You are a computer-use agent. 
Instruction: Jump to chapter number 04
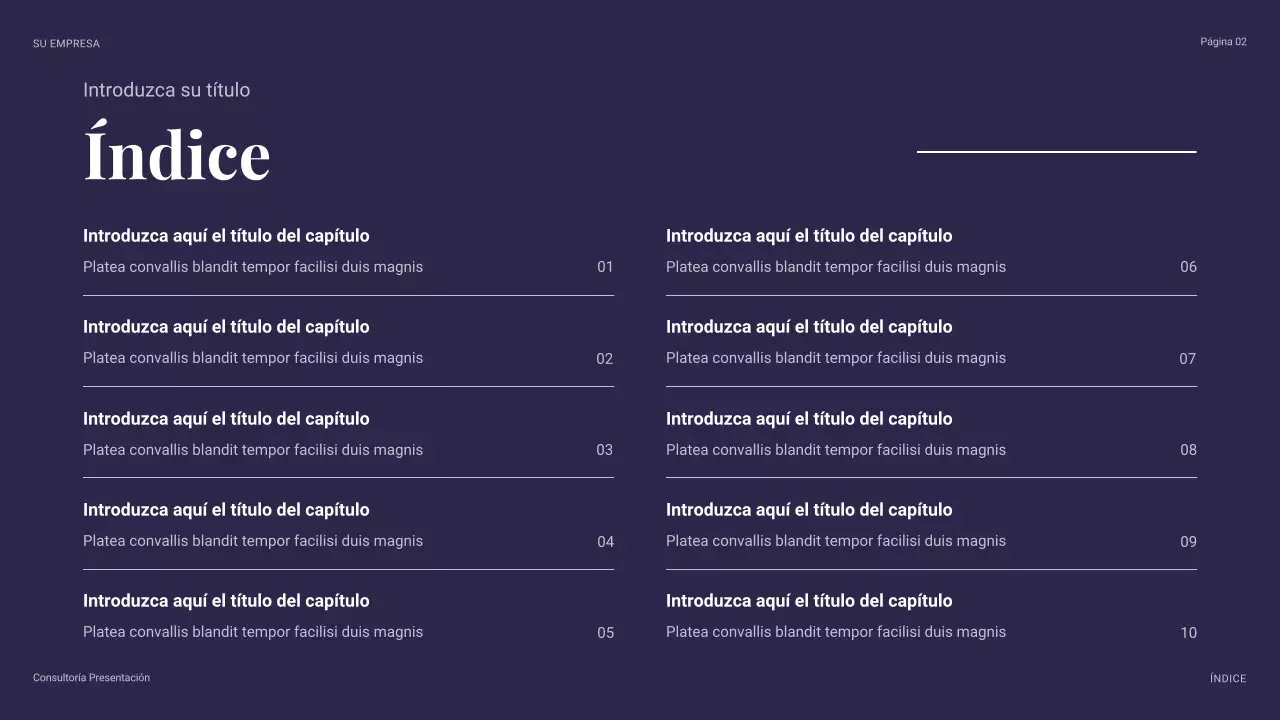605,542
